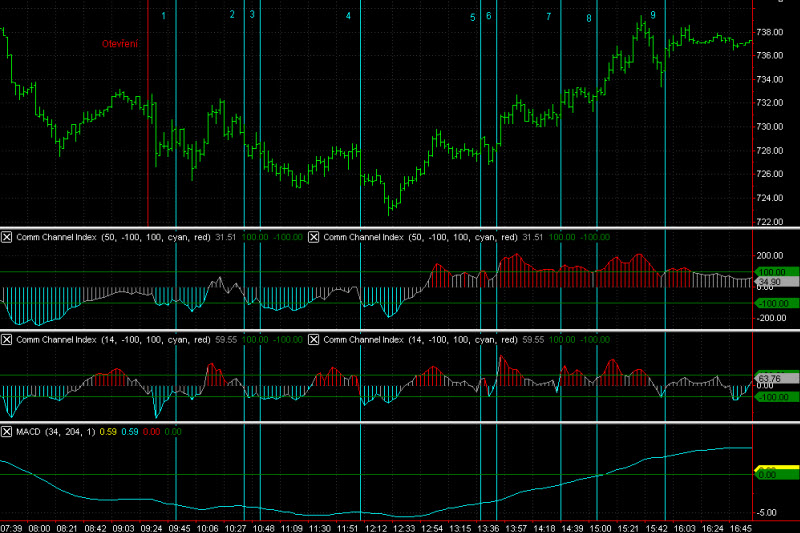Click the 736.00 price axis label
Viewport: 800px width, 533px height.
click(x=769, y=55)
